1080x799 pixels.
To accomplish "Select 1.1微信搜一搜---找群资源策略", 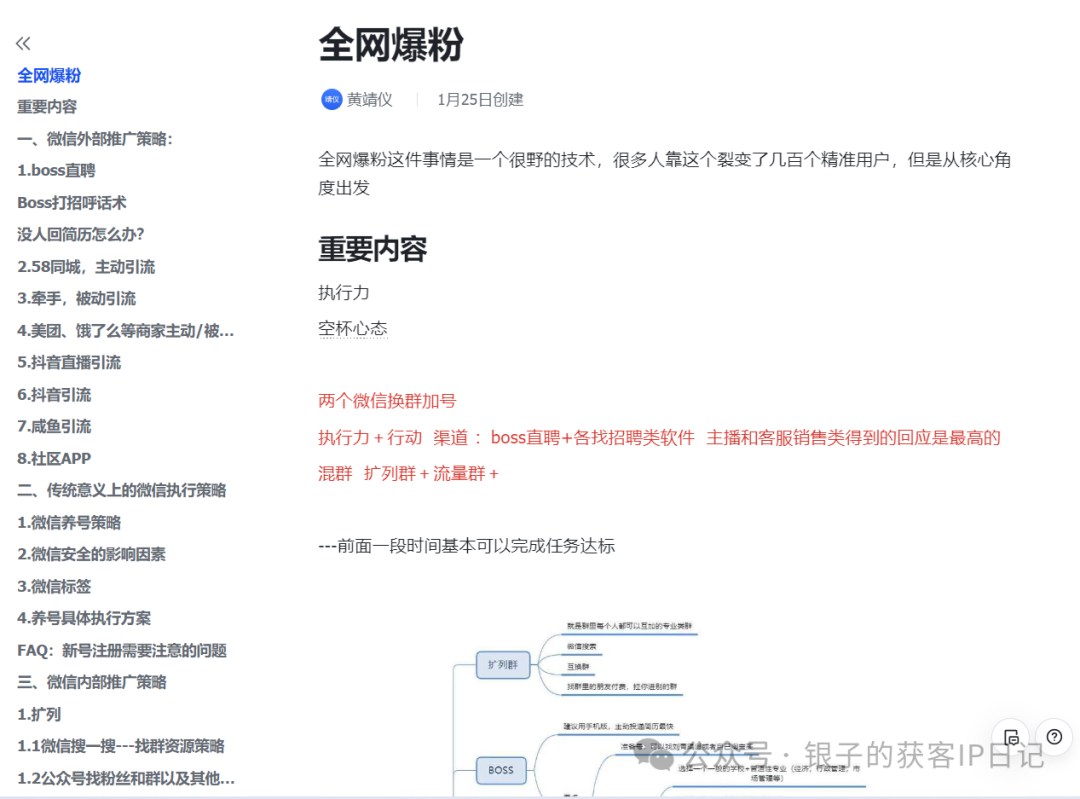I will click(122, 746).
